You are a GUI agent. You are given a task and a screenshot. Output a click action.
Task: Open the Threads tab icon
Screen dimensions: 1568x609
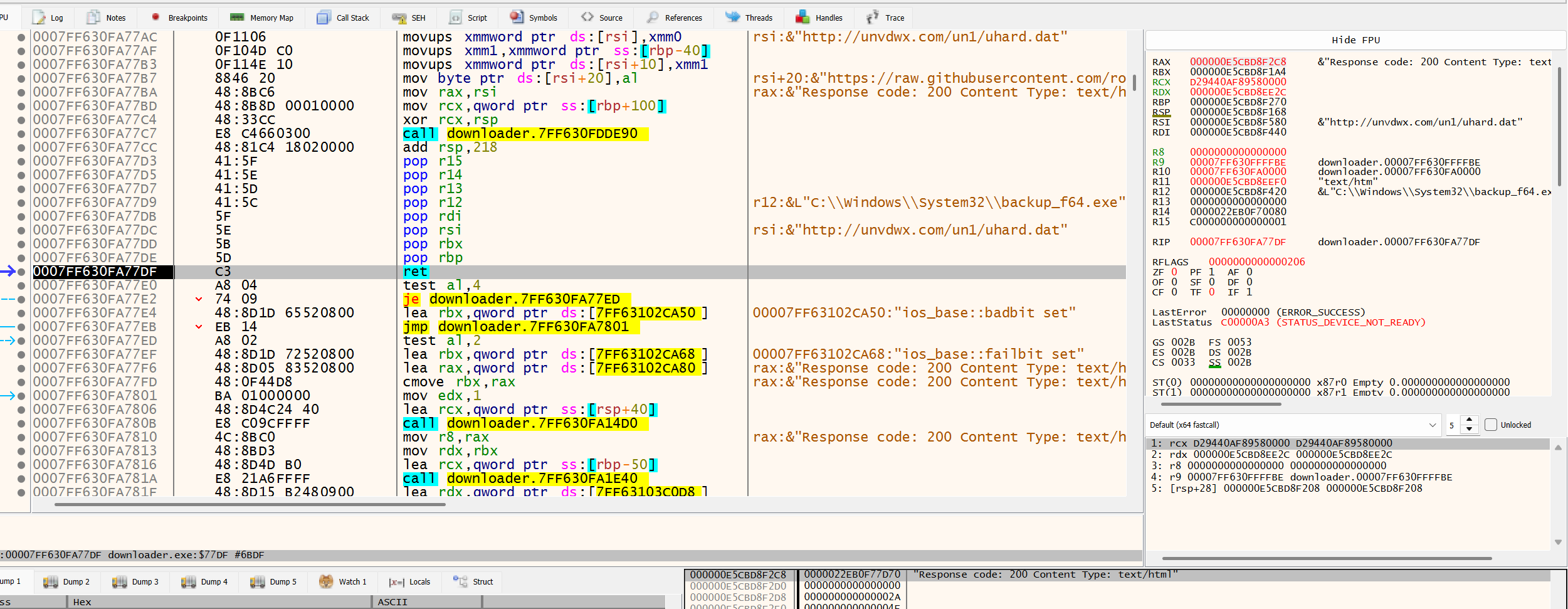[x=732, y=17]
